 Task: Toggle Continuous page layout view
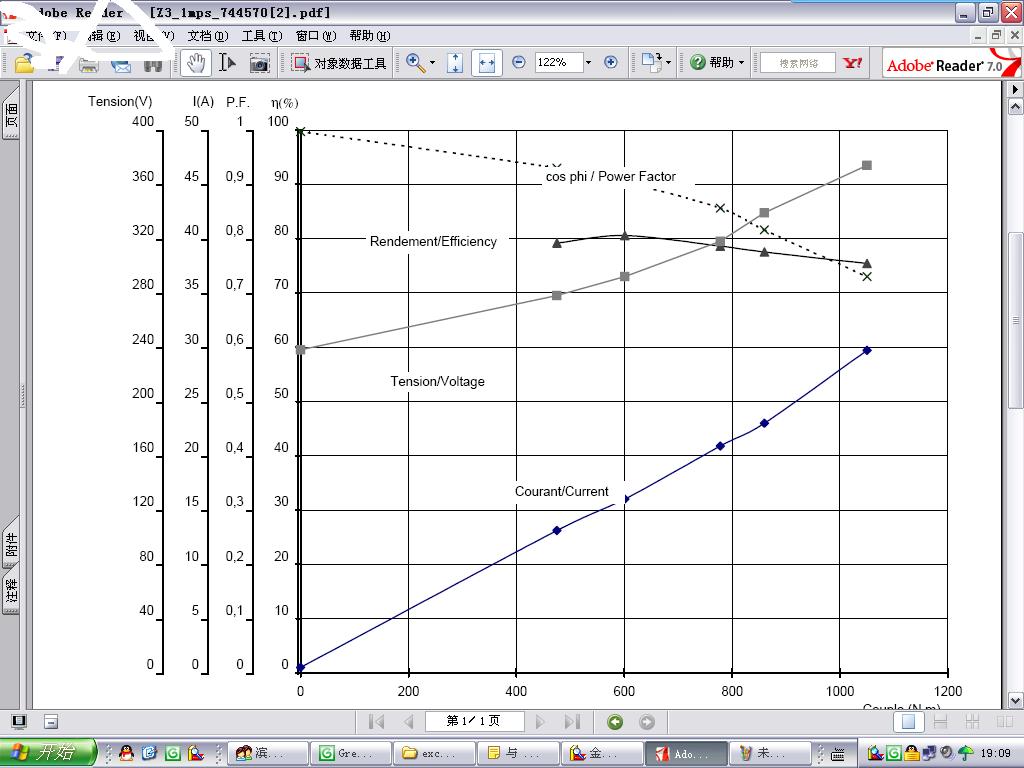pyautogui.click(x=940, y=722)
